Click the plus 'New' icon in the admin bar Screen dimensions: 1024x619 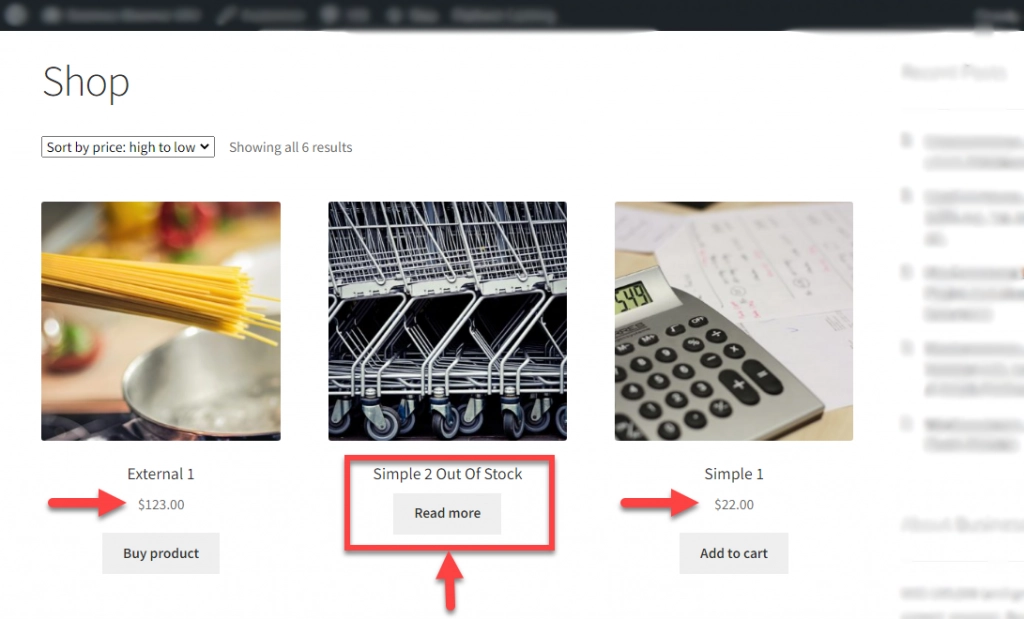[394, 15]
